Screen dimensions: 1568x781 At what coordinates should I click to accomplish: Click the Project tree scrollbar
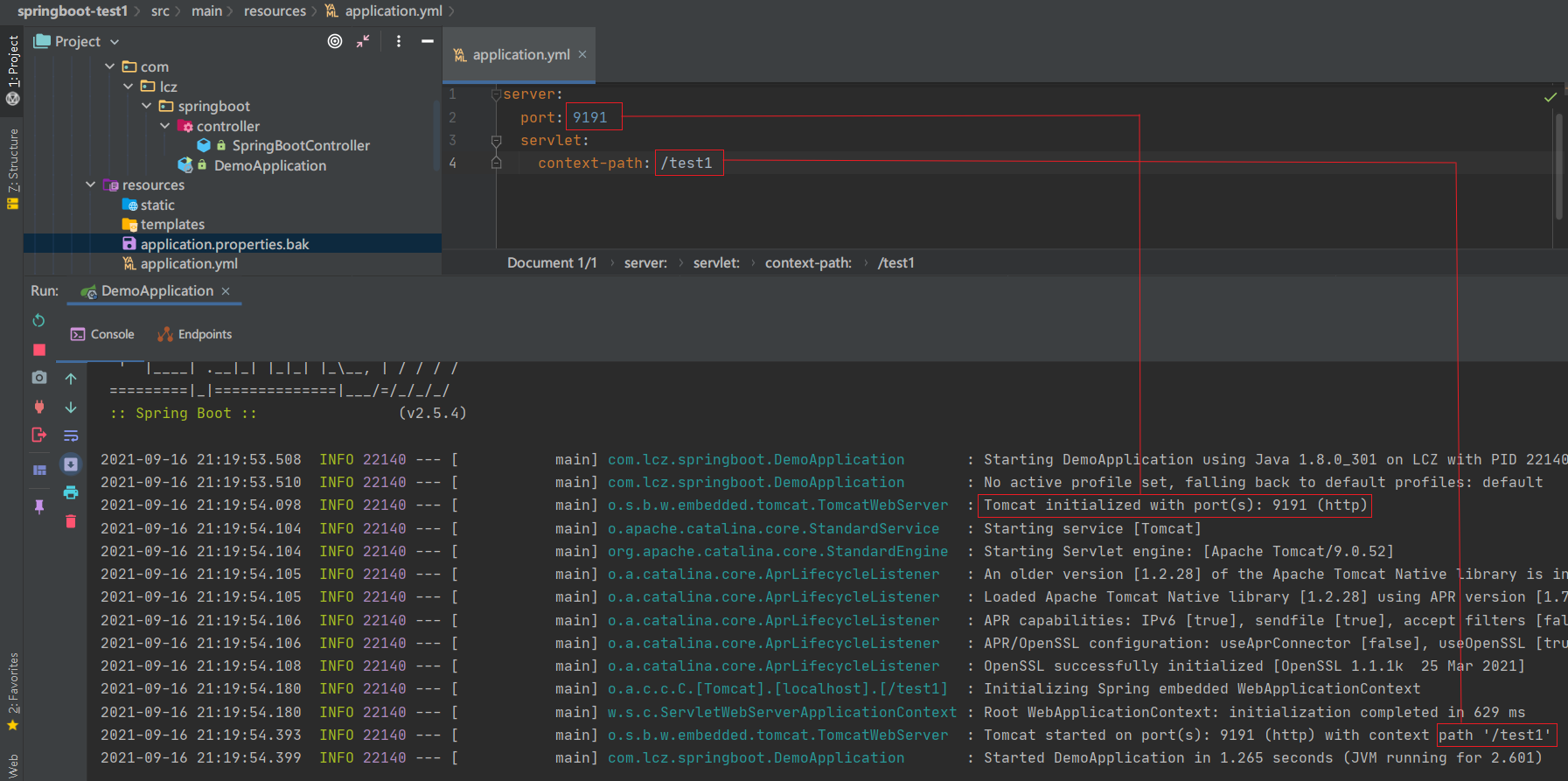tap(436, 136)
